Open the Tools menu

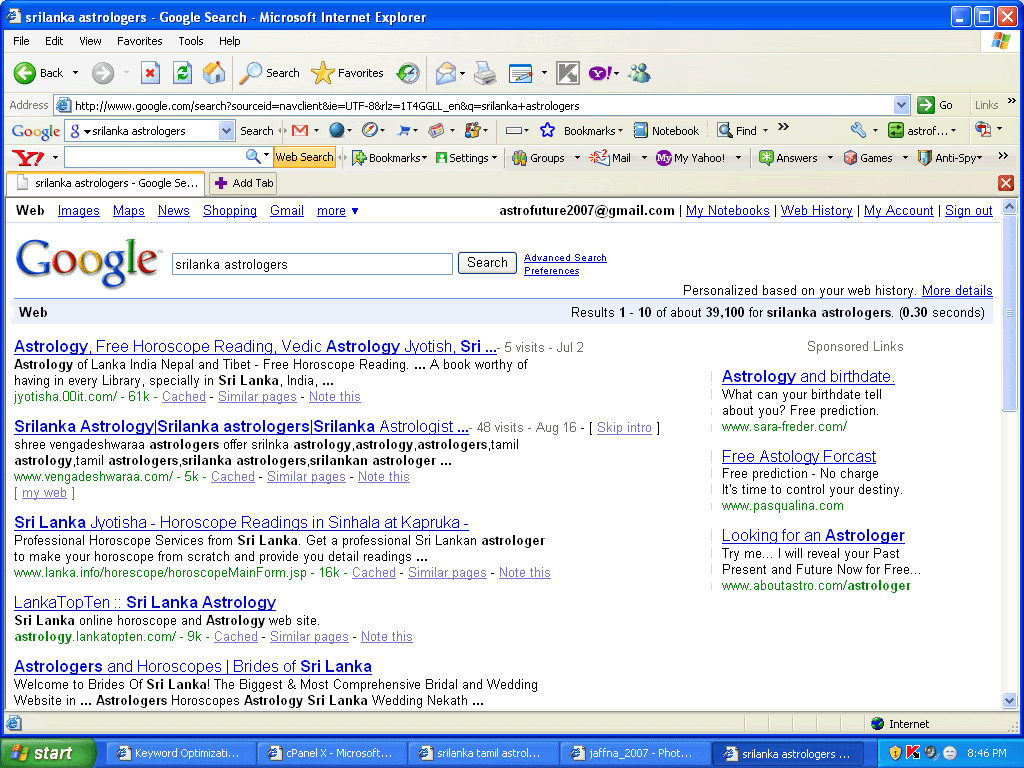coord(191,40)
